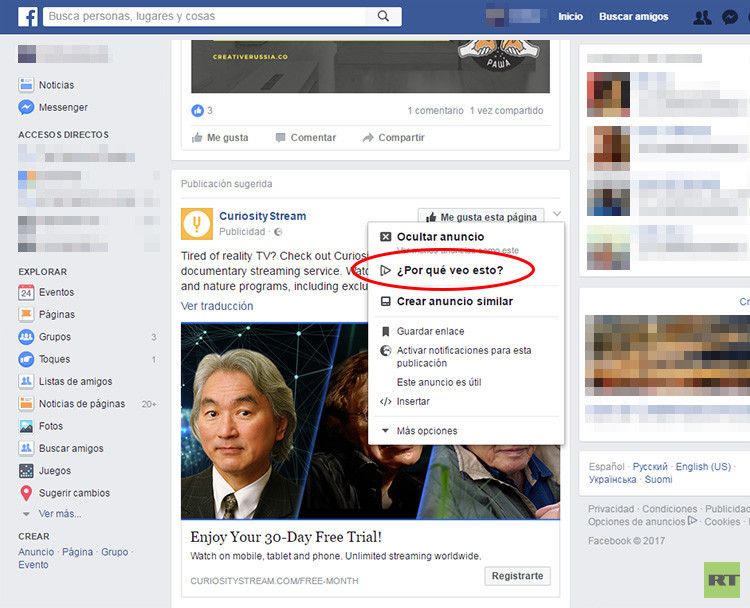Select ¿Por qué veo esto? menu entry
Screen dimensions: 750x608
pos(449,270)
